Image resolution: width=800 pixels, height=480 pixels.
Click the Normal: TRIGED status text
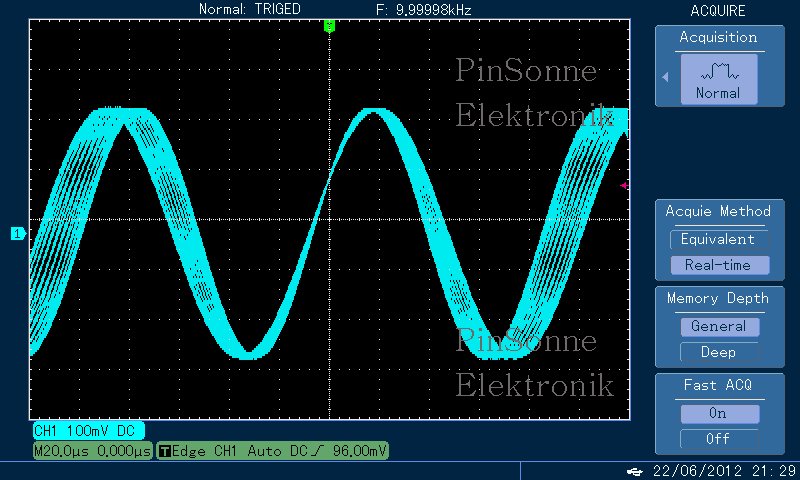tap(249, 9)
